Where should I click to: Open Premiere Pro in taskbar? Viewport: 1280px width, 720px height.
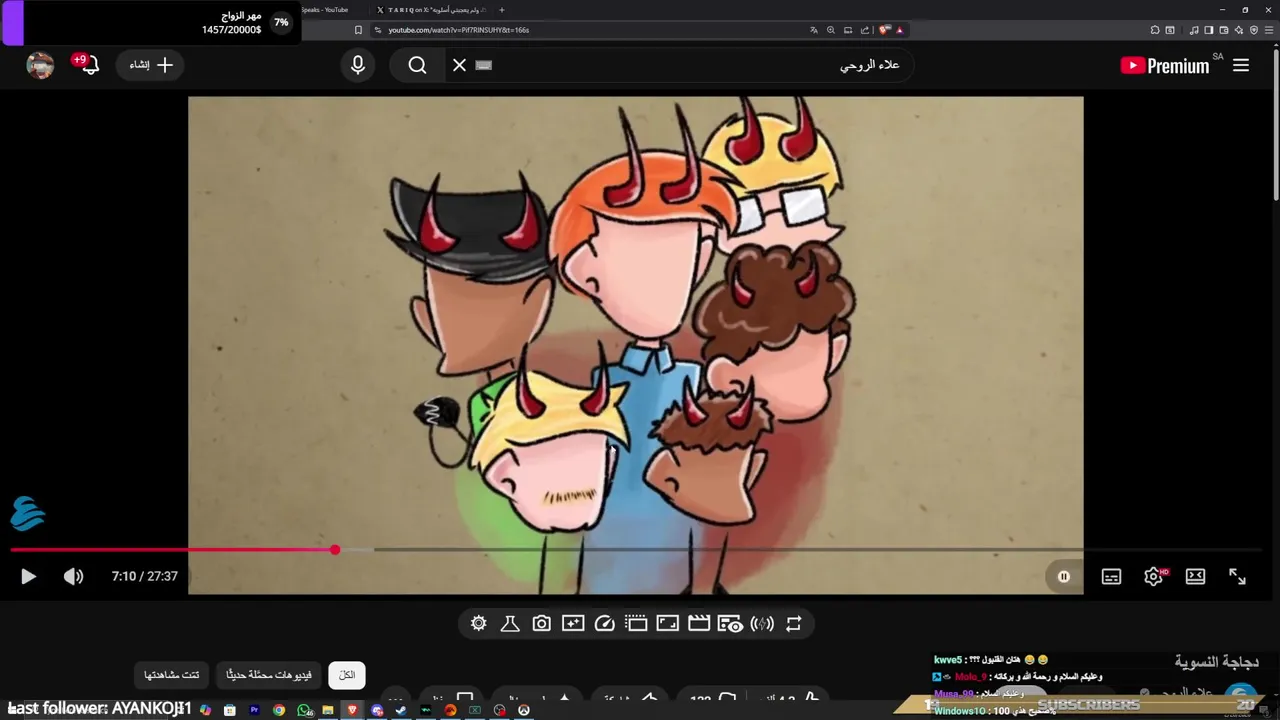(254, 710)
